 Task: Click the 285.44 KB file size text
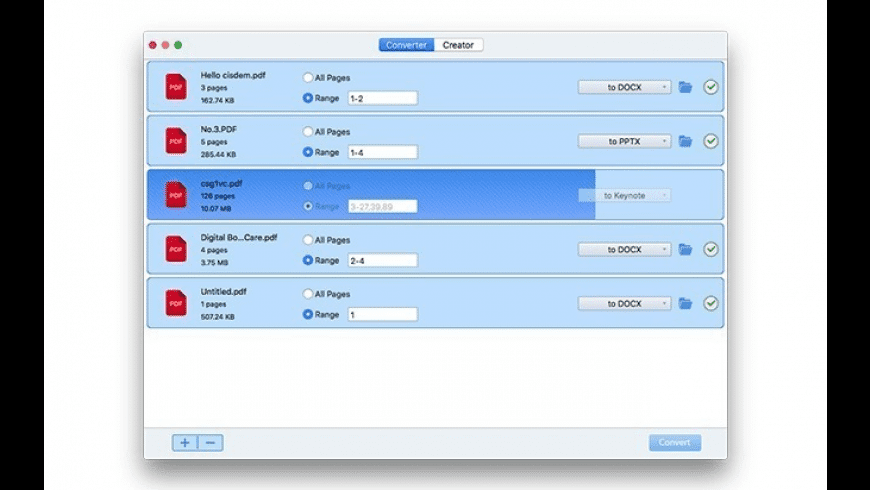pyautogui.click(x=218, y=154)
